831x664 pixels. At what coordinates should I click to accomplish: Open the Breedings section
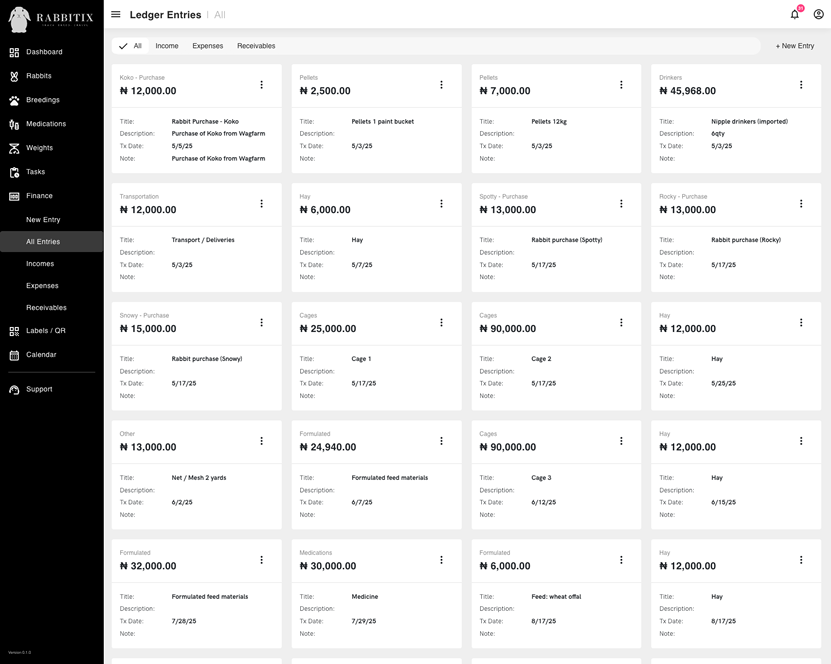click(44, 99)
